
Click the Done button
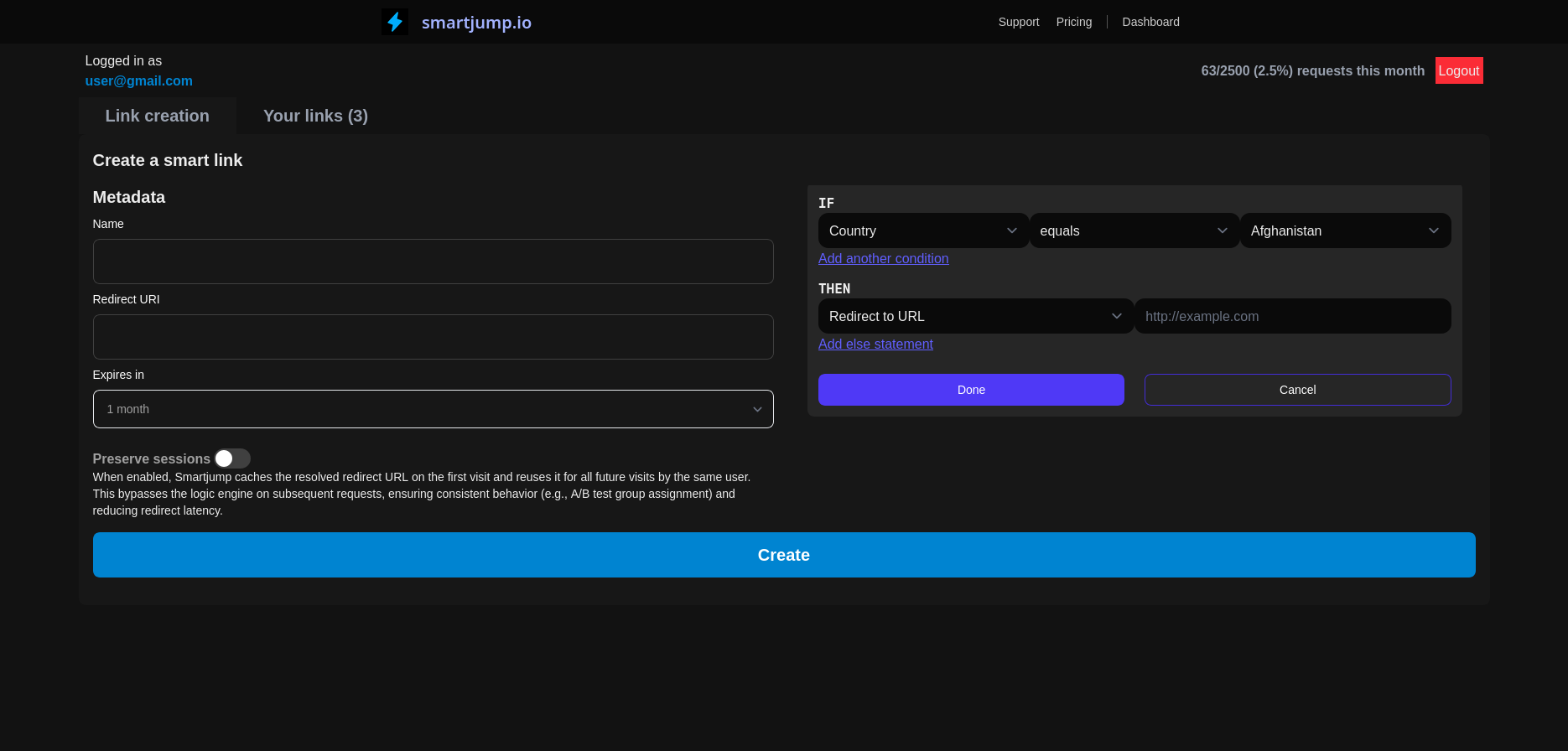971,390
